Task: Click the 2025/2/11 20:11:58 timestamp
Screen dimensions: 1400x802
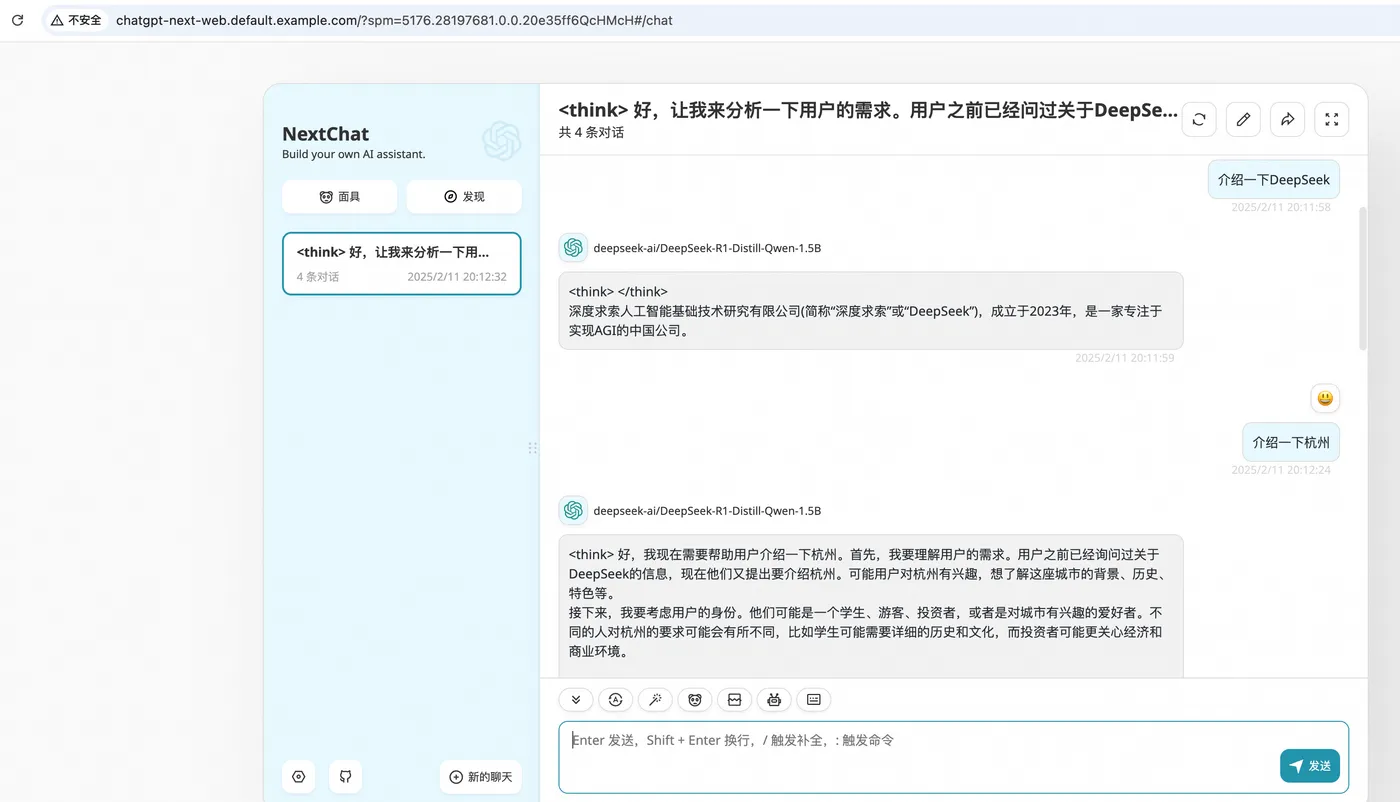Action: (1281, 207)
